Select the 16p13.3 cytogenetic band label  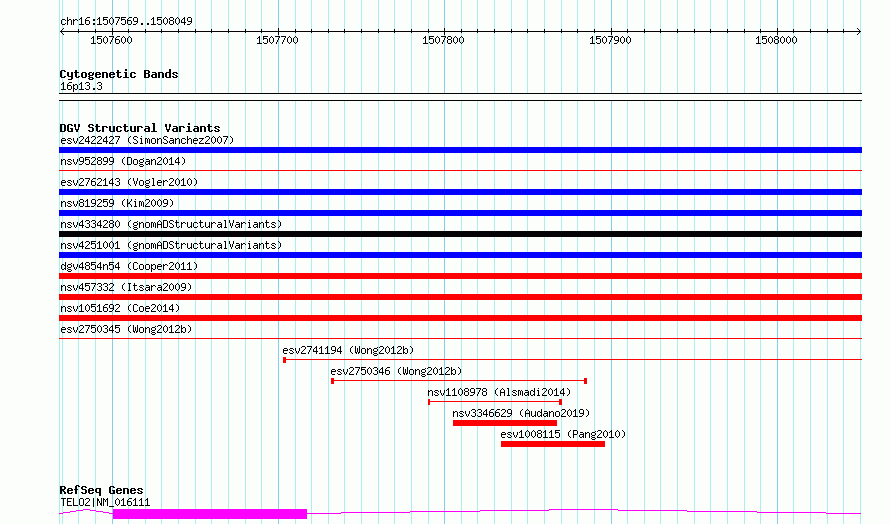pyautogui.click(x=81, y=86)
